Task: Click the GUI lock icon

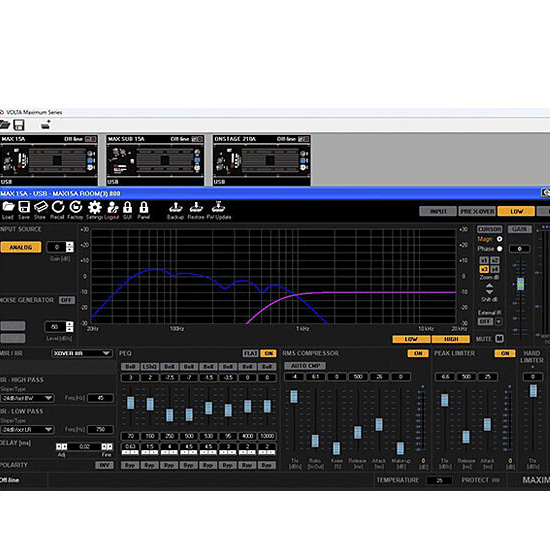Action: tap(127, 207)
